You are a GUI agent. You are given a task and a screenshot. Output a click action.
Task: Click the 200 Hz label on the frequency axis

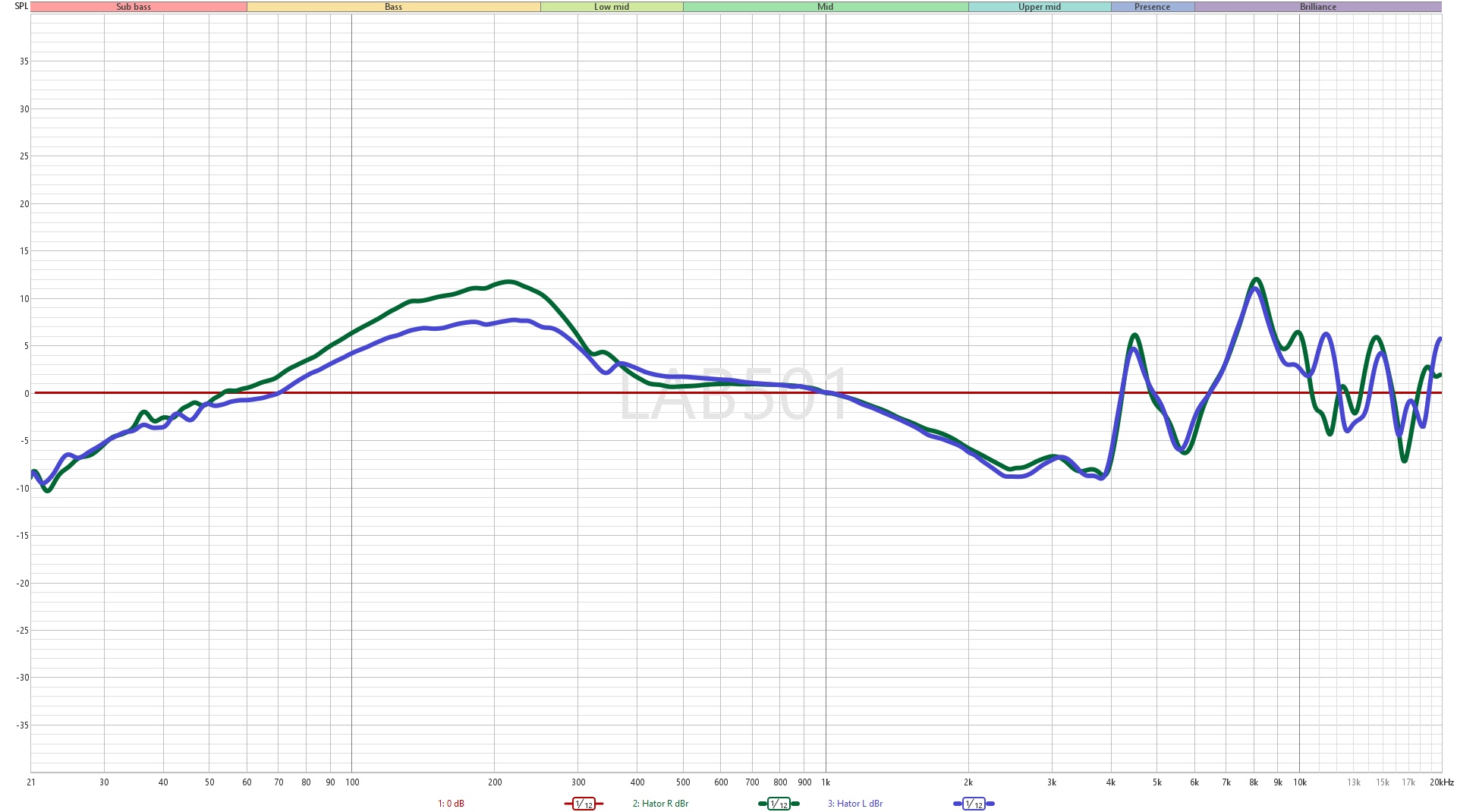(495, 782)
